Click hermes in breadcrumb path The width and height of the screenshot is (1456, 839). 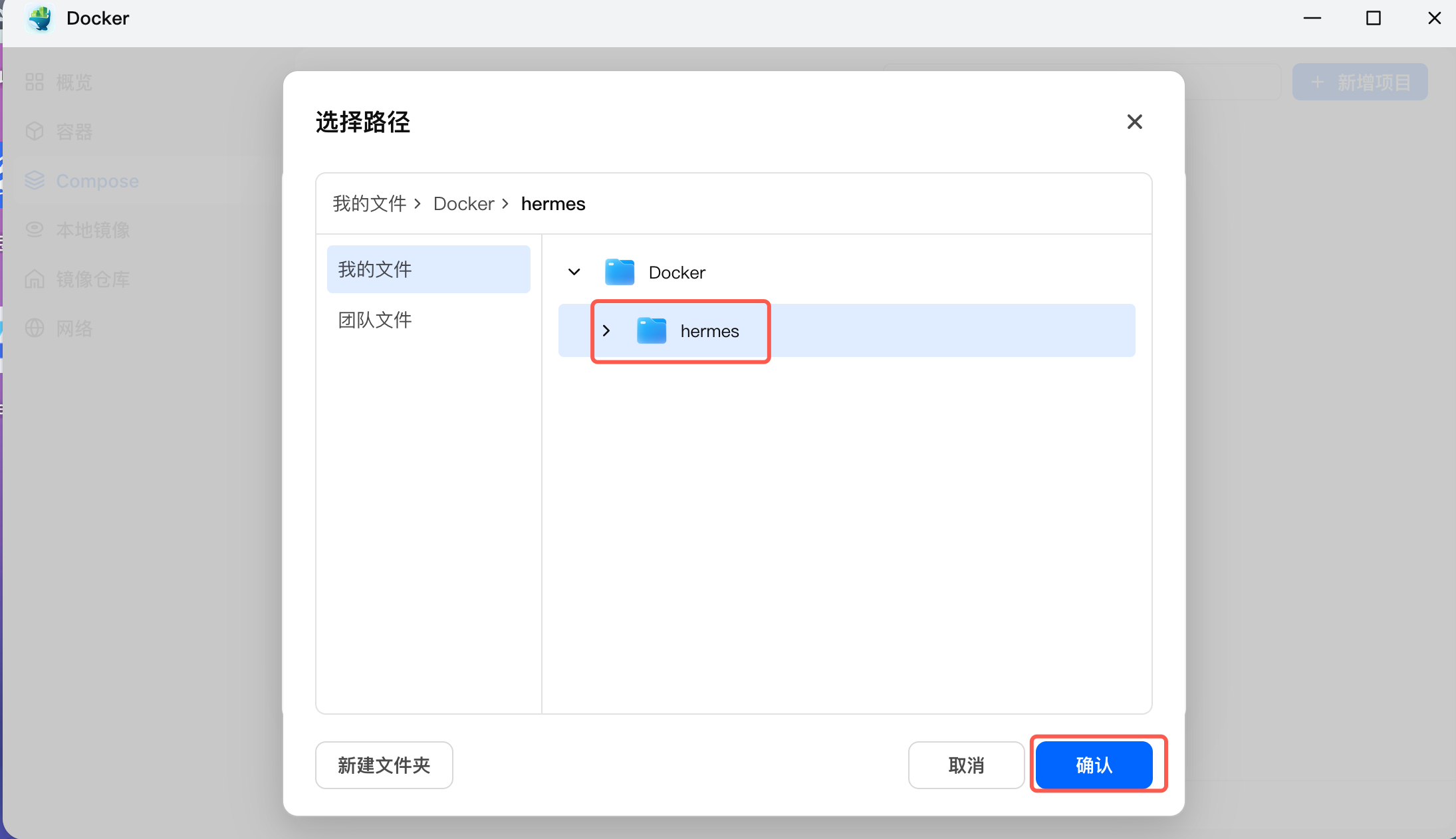[x=553, y=203]
